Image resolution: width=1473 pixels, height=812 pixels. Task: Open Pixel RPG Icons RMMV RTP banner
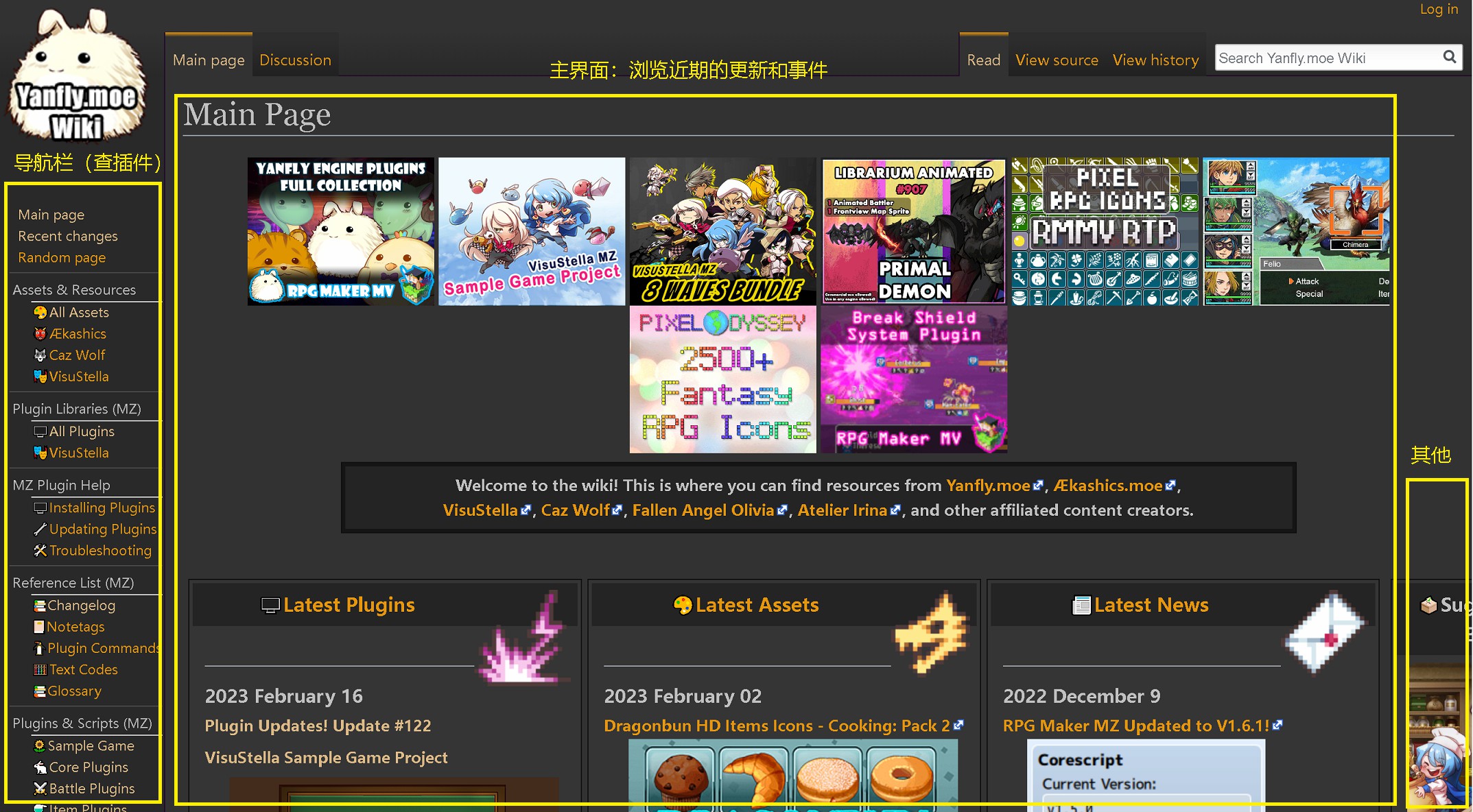(x=1105, y=232)
